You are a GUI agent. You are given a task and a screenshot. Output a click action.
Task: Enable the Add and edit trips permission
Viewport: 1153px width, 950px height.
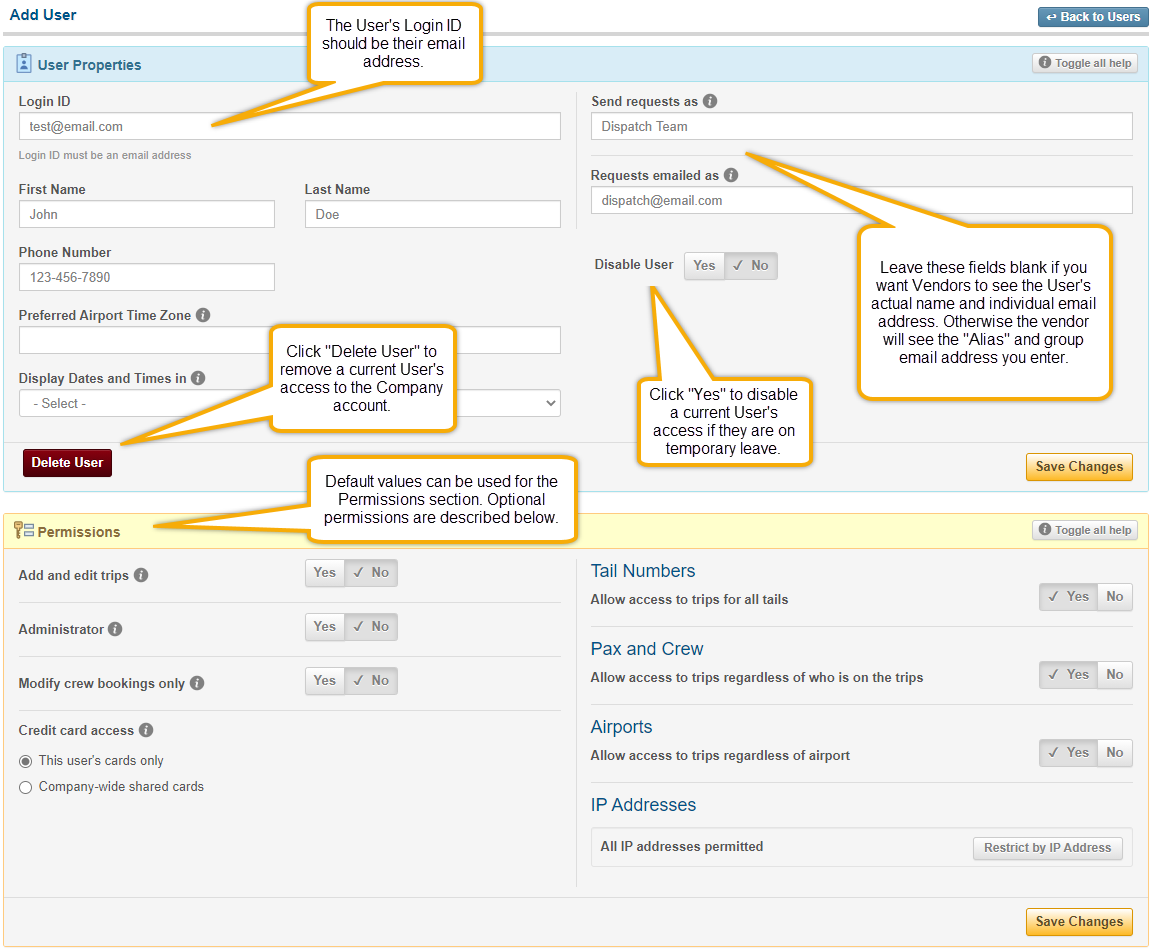coord(324,573)
